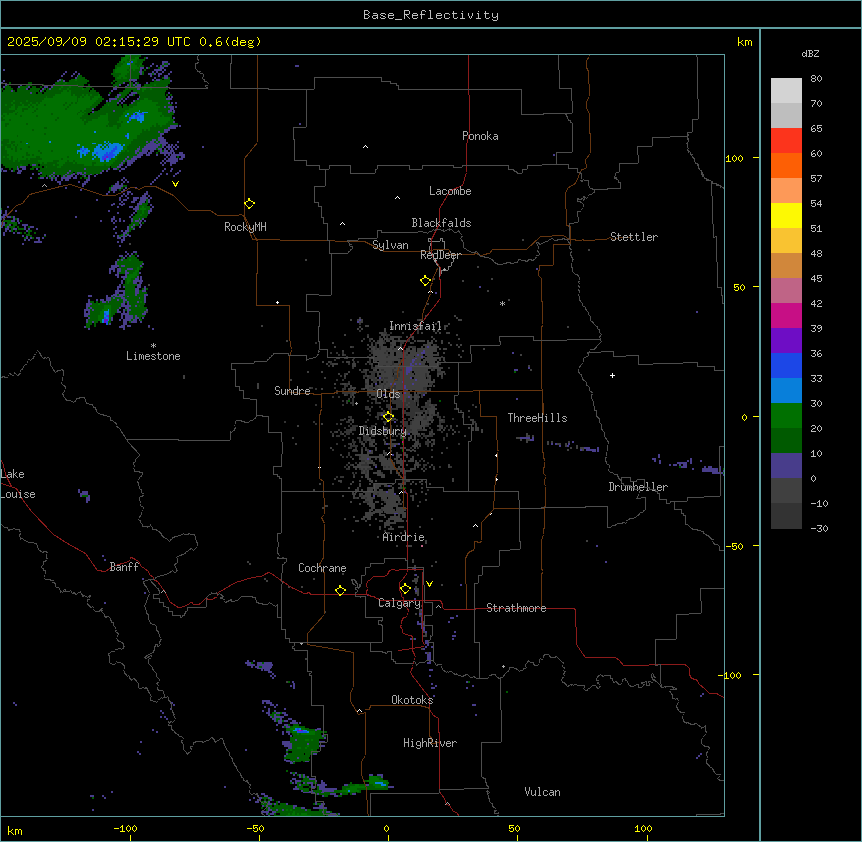Click the RockyMH label

click(245, 227)
